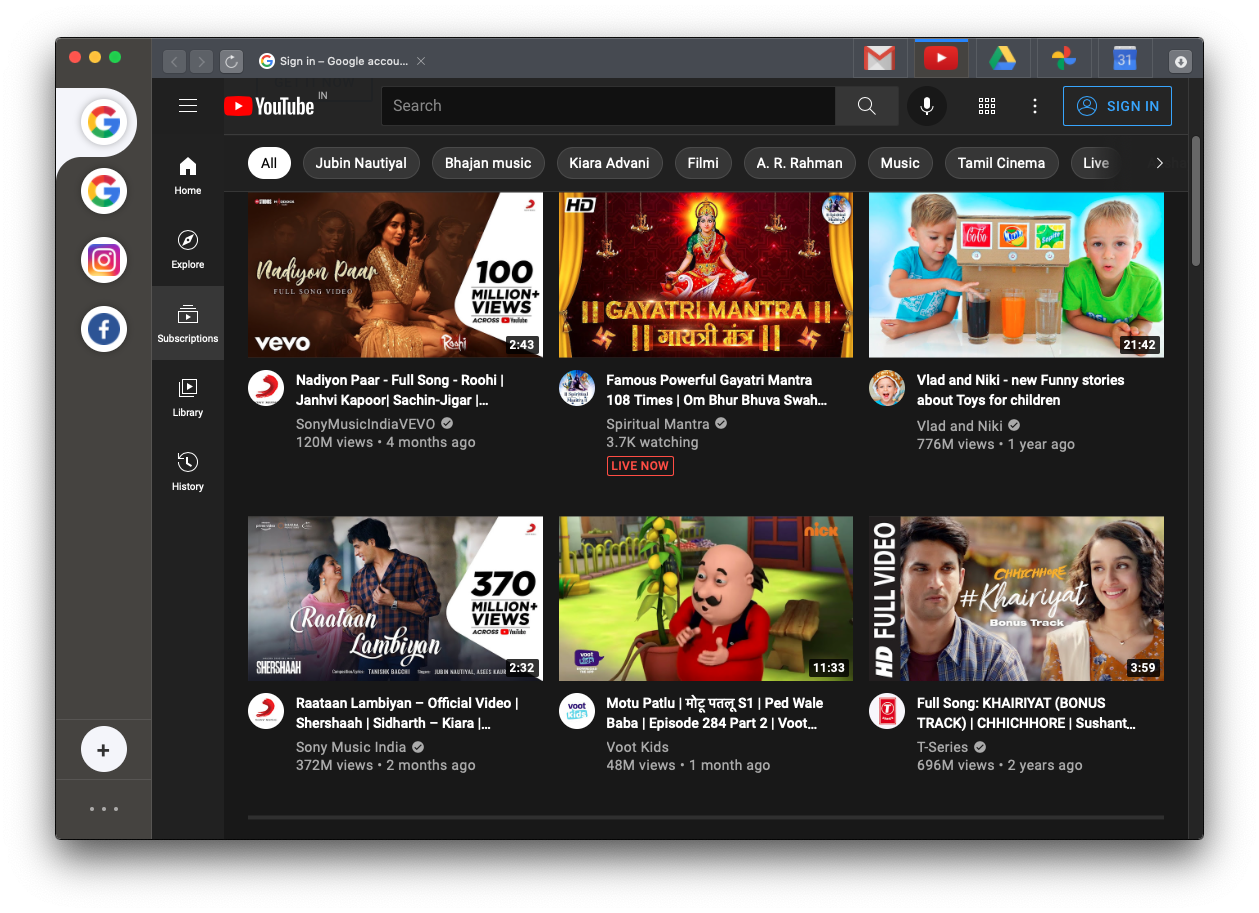Open Subscriptions in the YouTube sidebar
Screen dimensions: 1259x913
[x=188, y=323]
